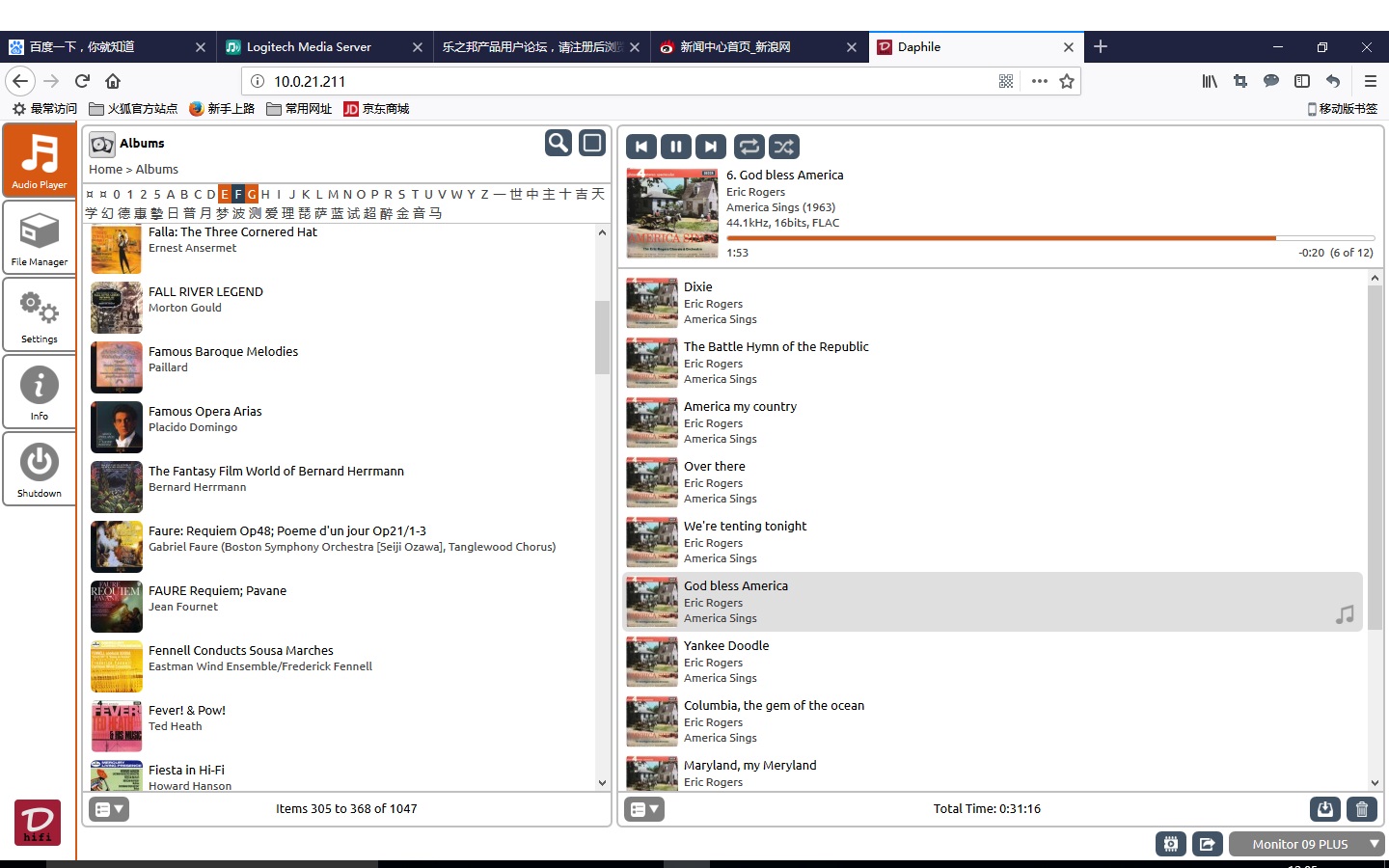Click the Shutdown power icon
1389x868 pixels.
coord(40,470)
